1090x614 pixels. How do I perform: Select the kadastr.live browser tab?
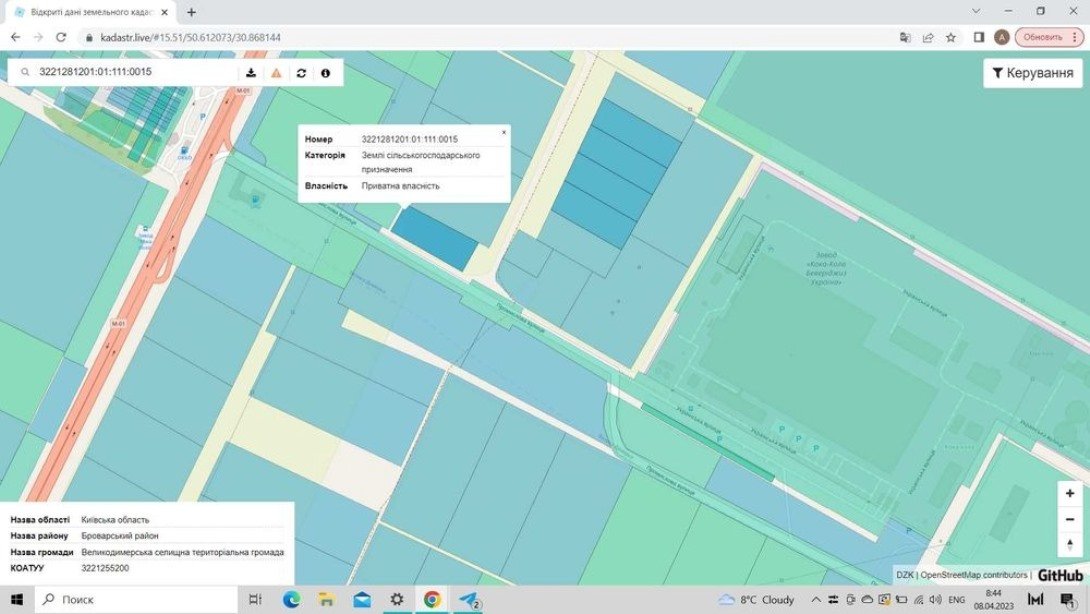[88, 12]
